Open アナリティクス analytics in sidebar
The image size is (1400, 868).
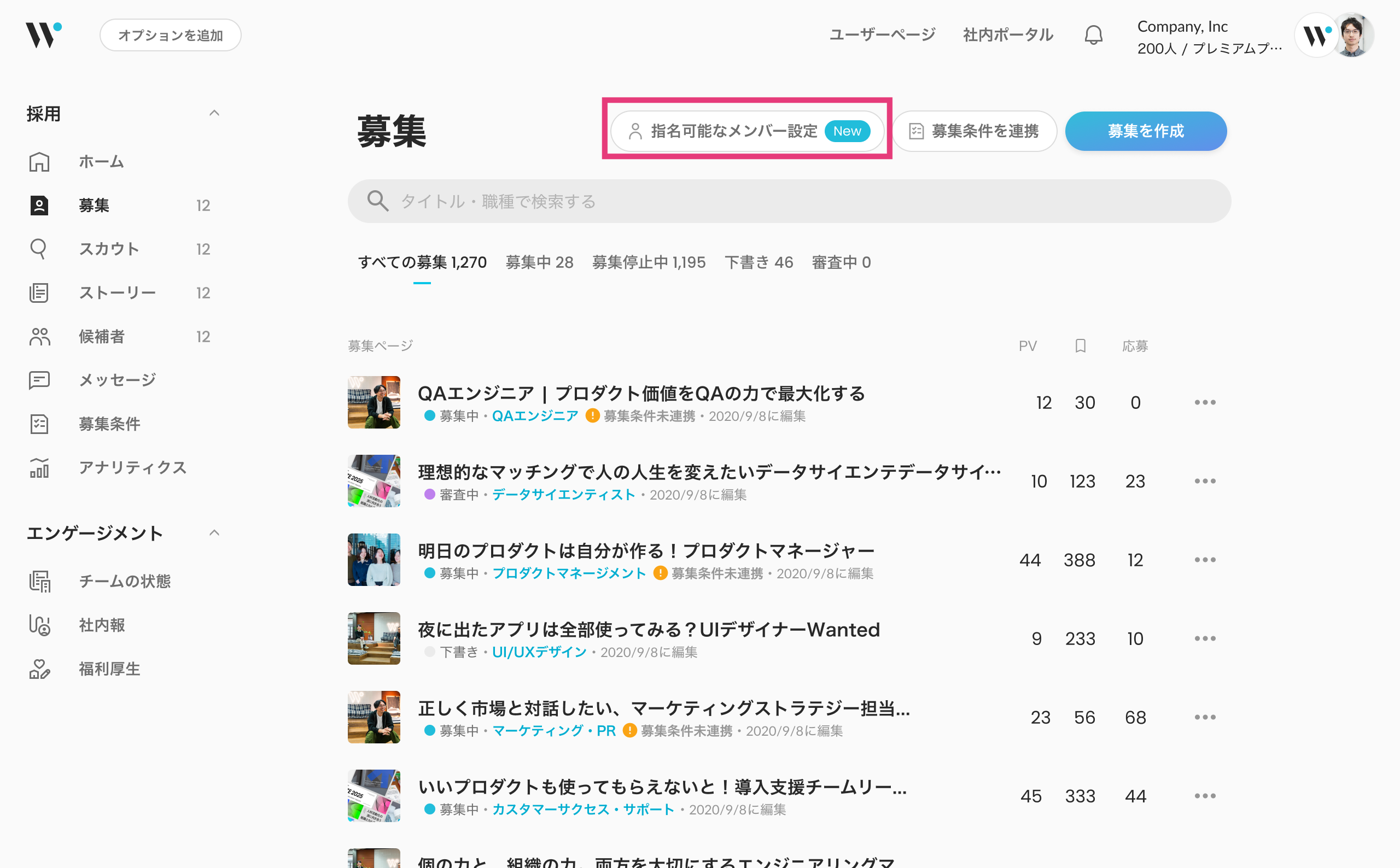132,467
